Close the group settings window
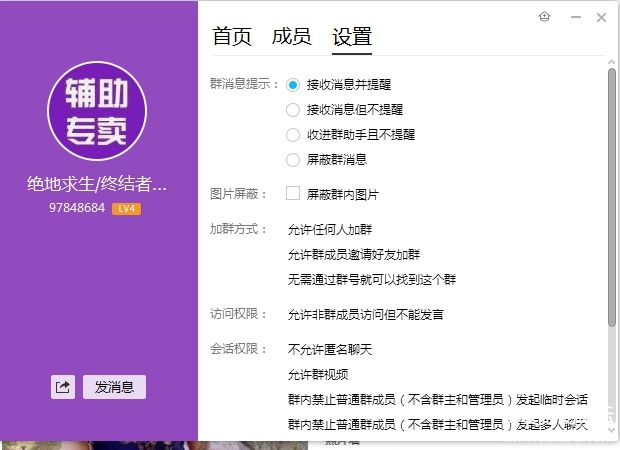This screenshot has width=620, height=450. tap(601, 18)
